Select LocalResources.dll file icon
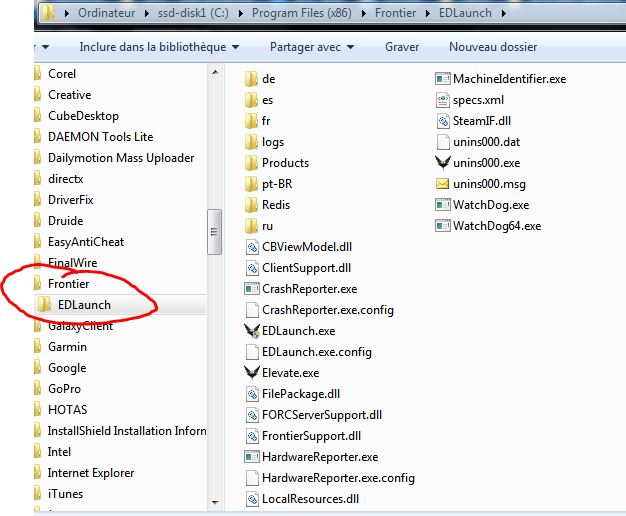This screenshot has width=626, height=516. point(252,499)
